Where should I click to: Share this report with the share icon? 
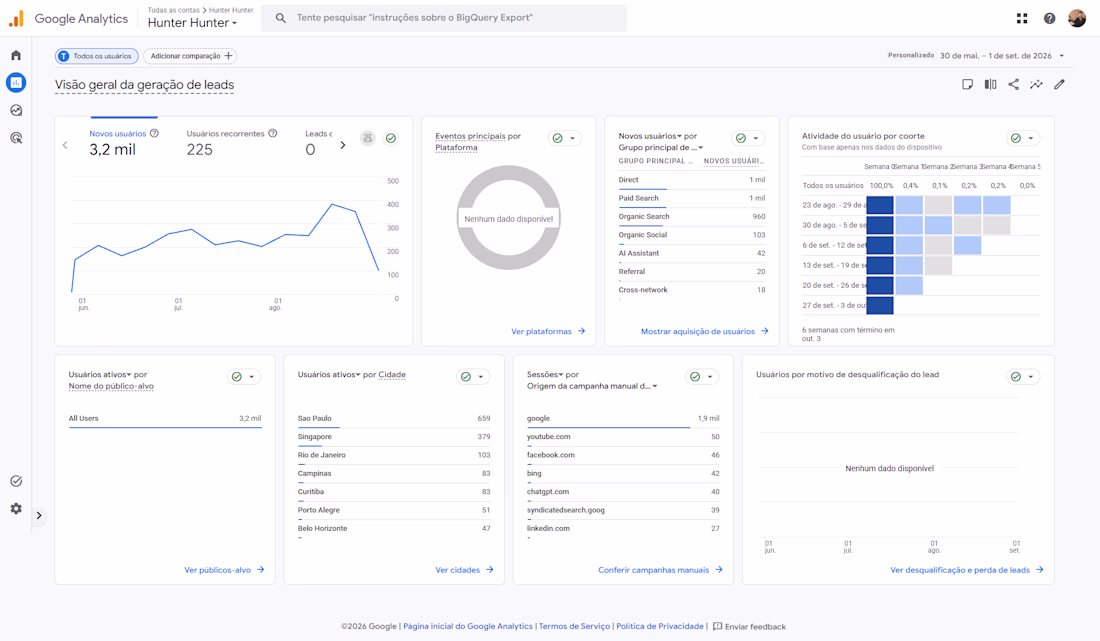click(1014, 84)
